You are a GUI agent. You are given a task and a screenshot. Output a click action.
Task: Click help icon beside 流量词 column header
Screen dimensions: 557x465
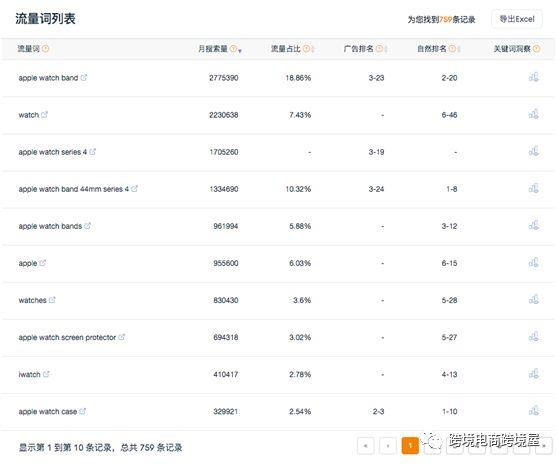pyautogui.click(x=45, y=49)
